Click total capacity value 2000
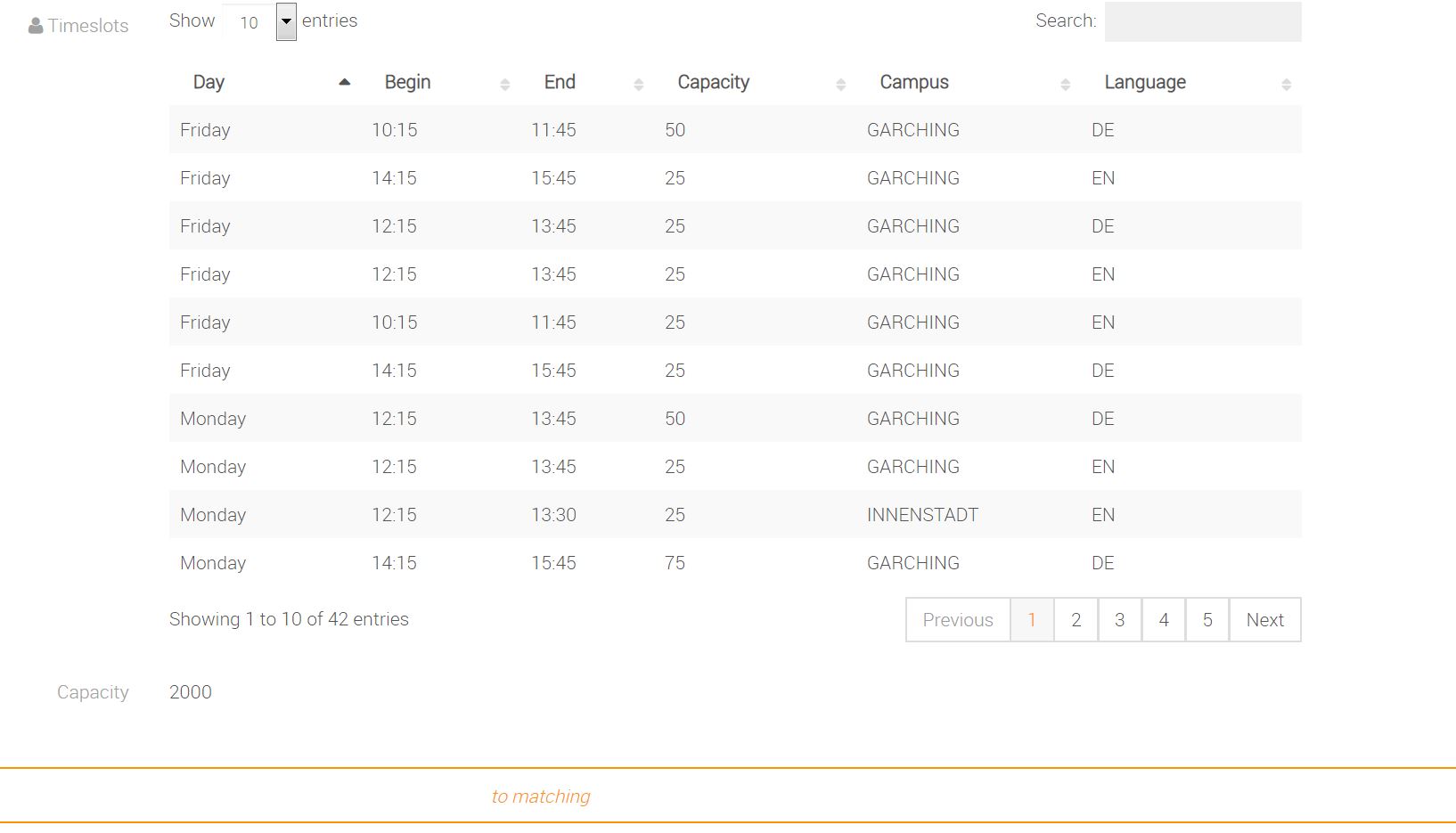The image size is (1456, 833). [191, 692]
